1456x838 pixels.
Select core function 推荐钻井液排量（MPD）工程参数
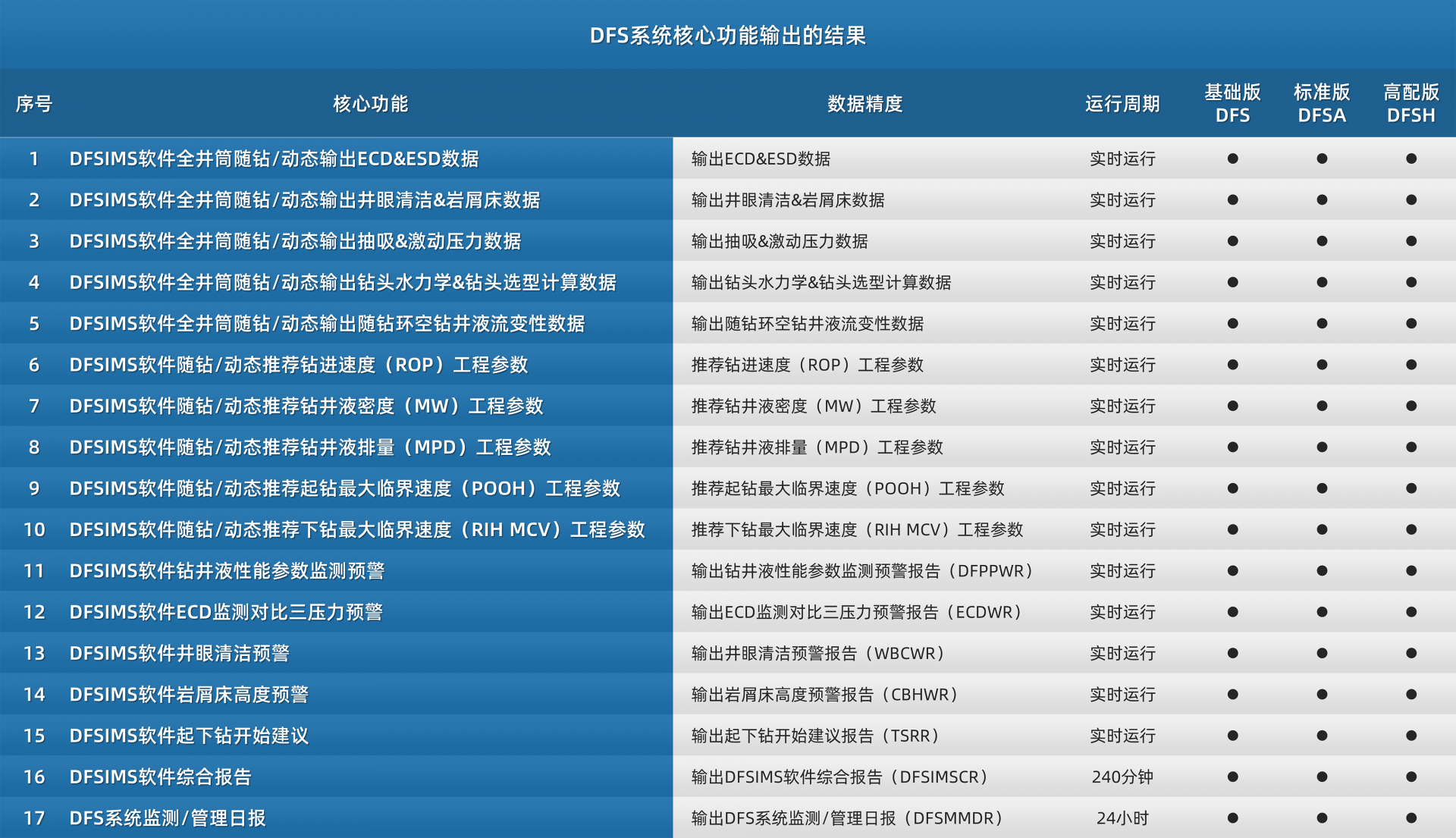309,447
